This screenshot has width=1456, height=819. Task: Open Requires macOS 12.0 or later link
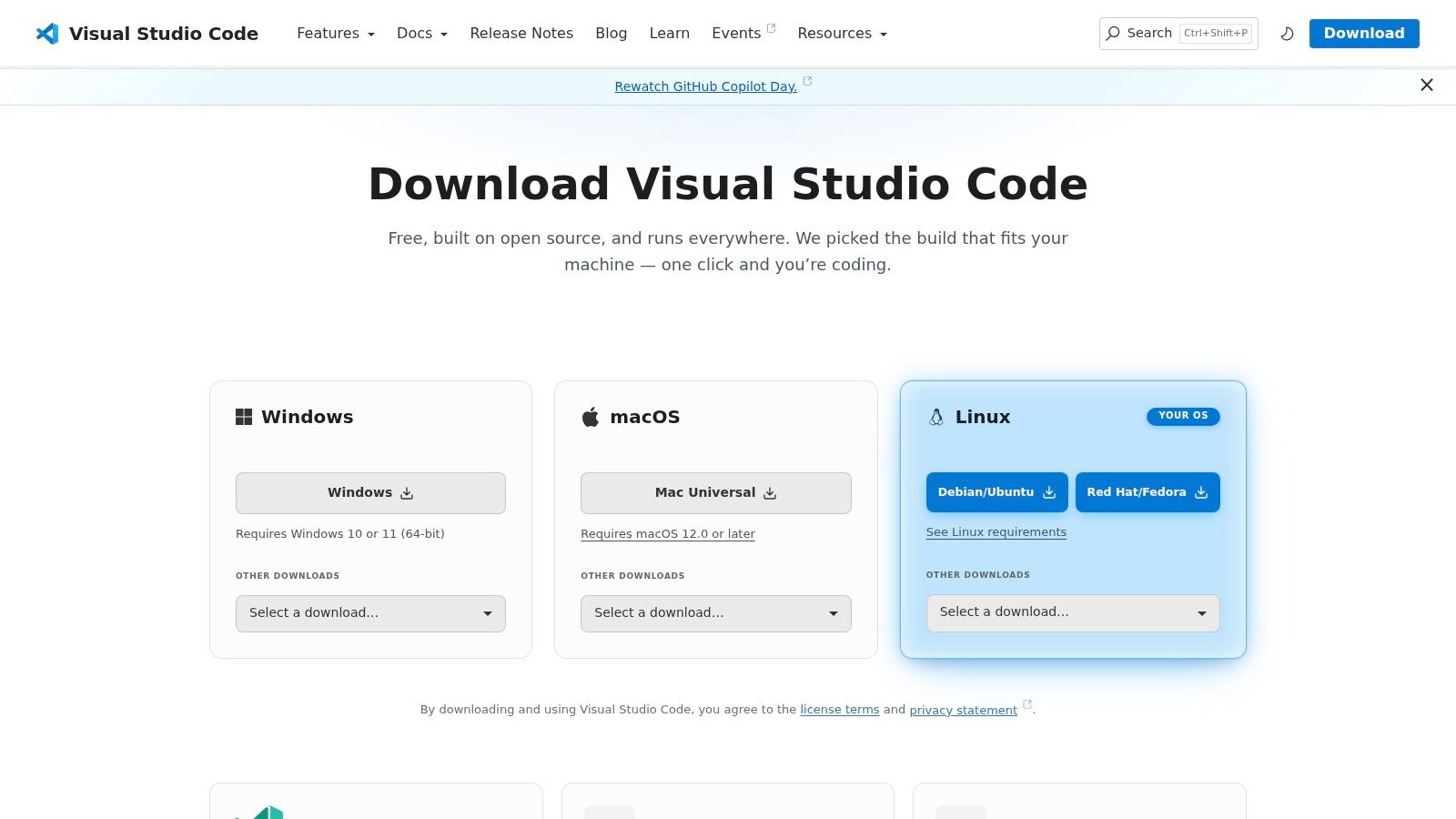668,534
